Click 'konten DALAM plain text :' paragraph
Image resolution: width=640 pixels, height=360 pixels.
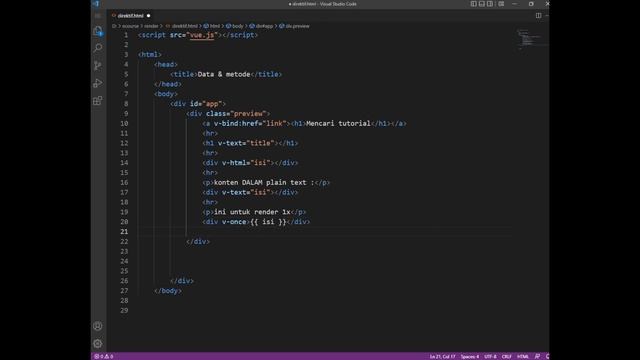click(x=264, y=182)
